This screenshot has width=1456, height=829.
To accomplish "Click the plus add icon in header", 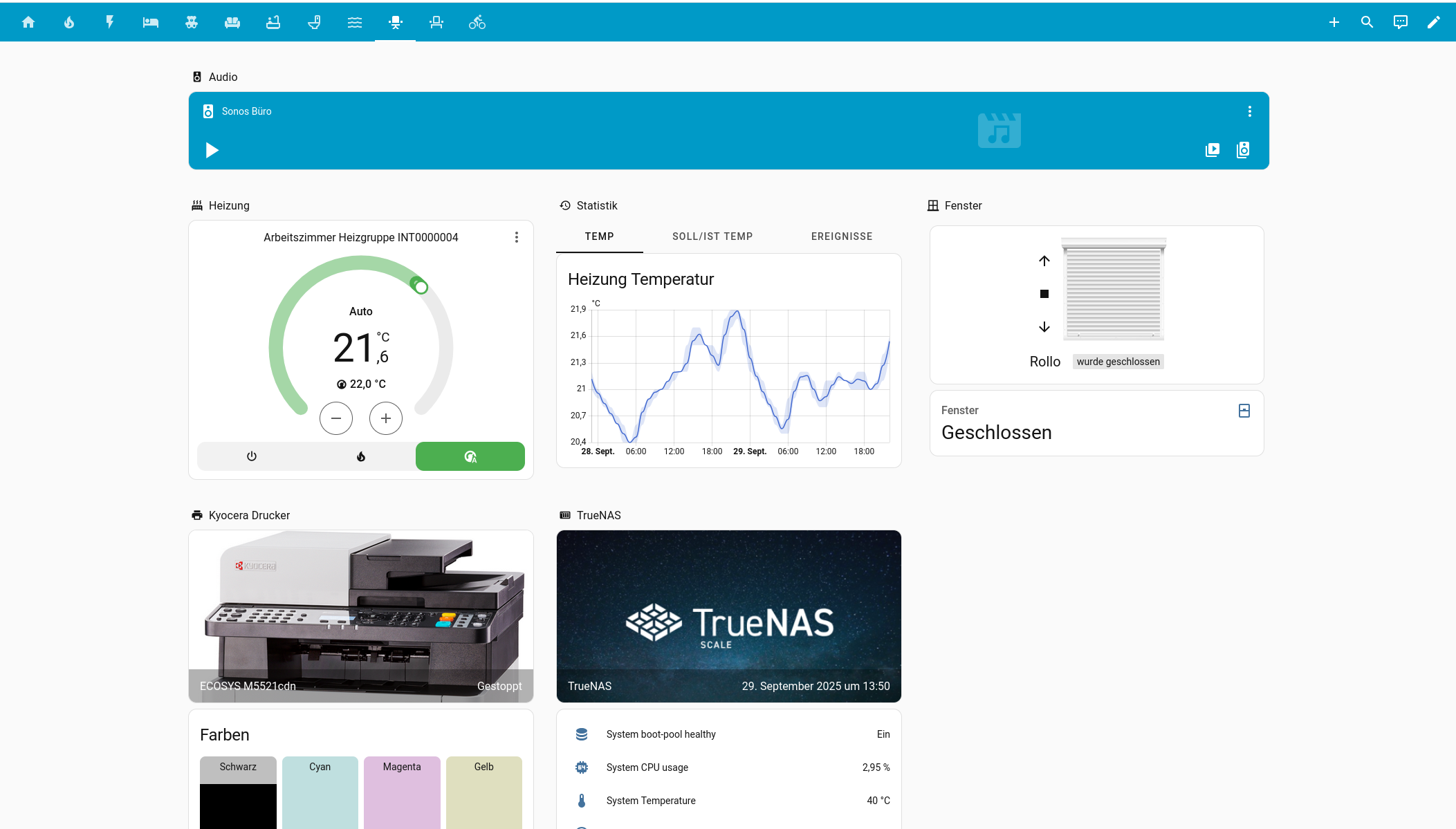I will (x=1334, y=22).
